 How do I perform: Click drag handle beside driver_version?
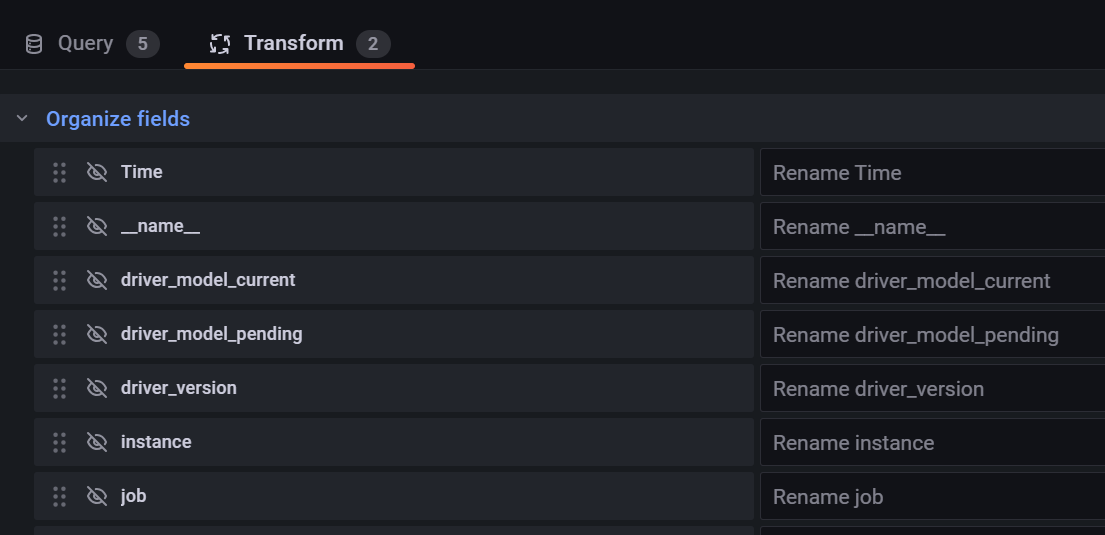coord(59,388)
